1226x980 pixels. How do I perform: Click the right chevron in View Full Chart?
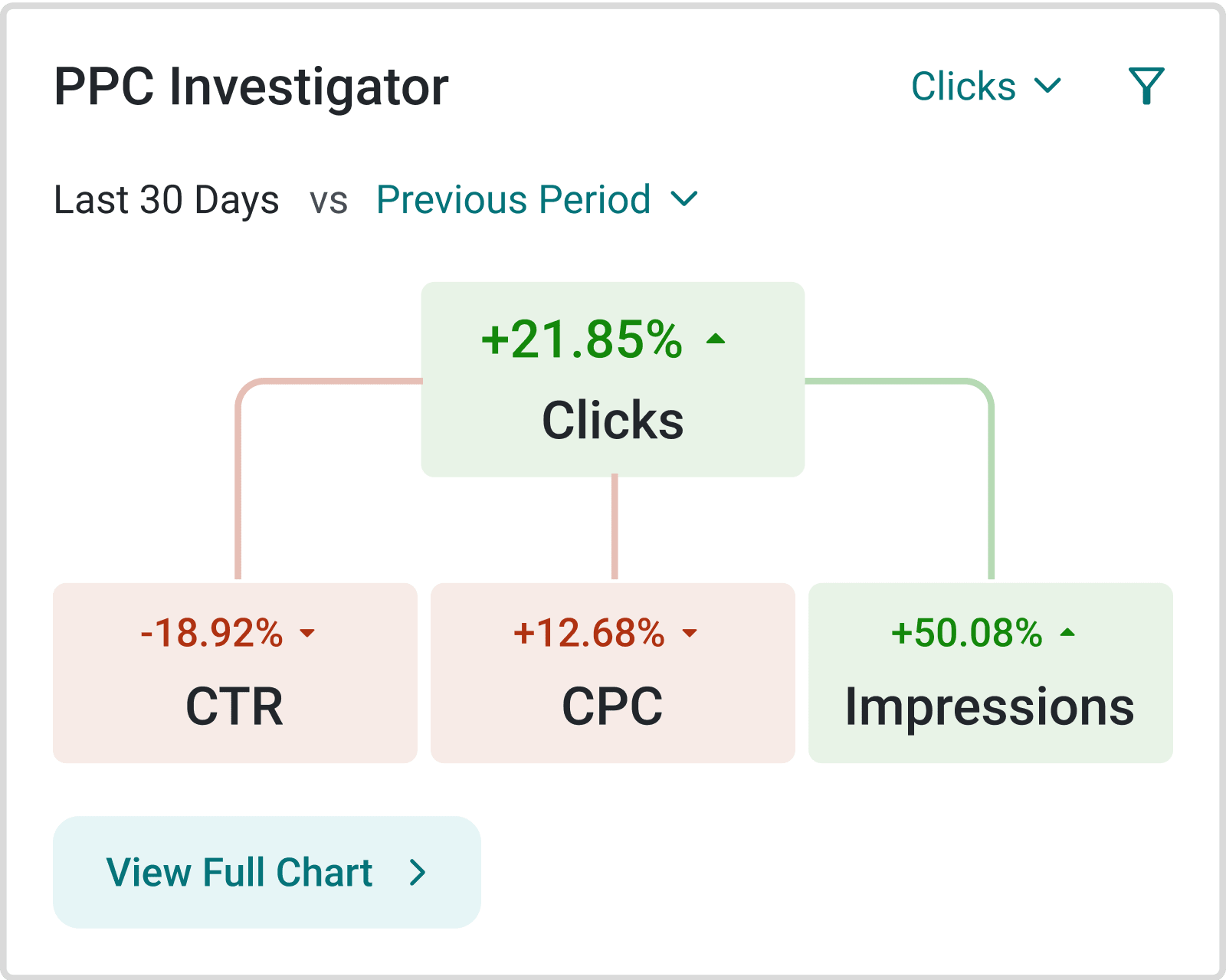click(418, 872)
